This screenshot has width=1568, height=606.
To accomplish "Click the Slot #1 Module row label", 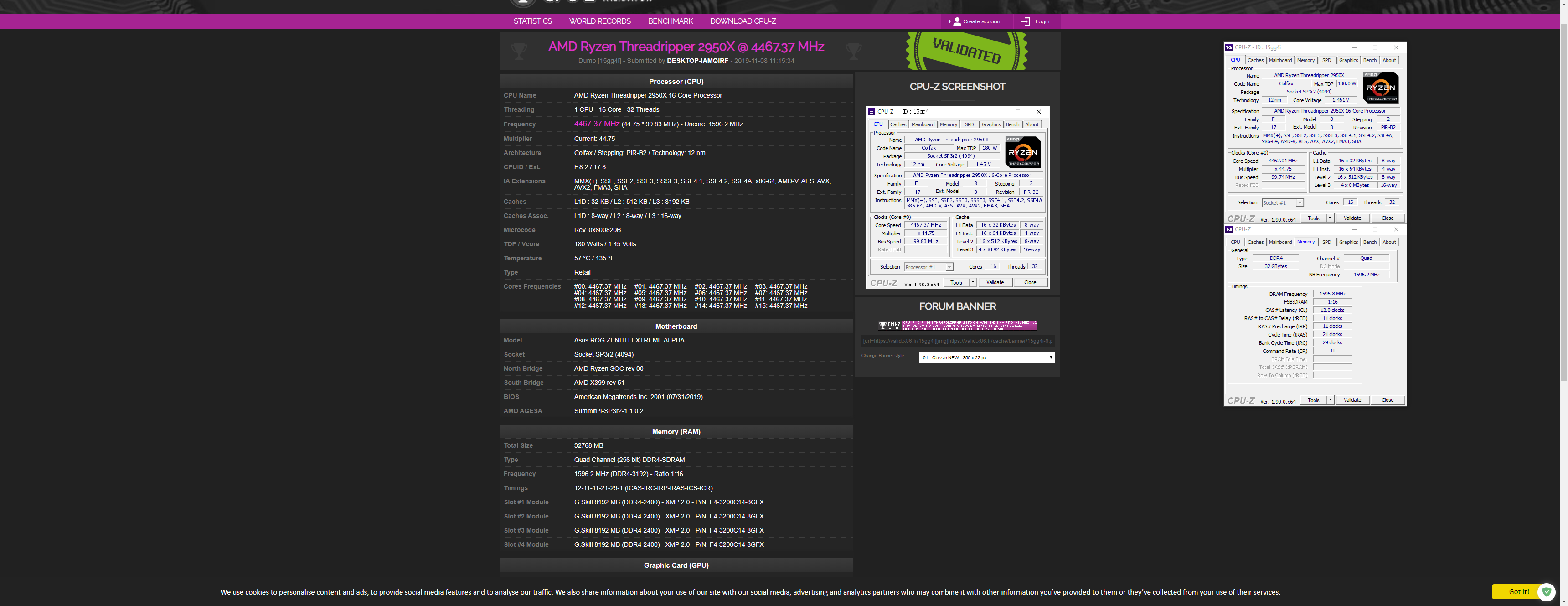I will (526, 502).
